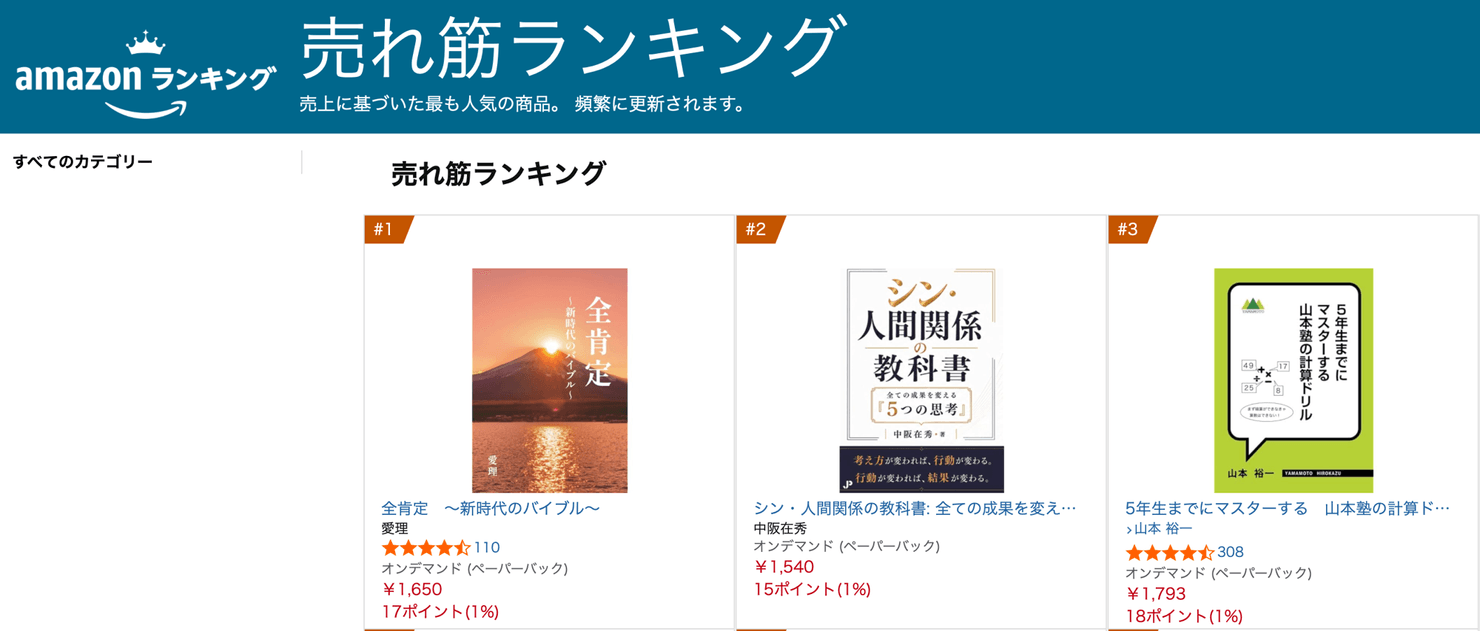Click the ¥1,650 price
Screen dimensions: 1480x631
[412, 590]
